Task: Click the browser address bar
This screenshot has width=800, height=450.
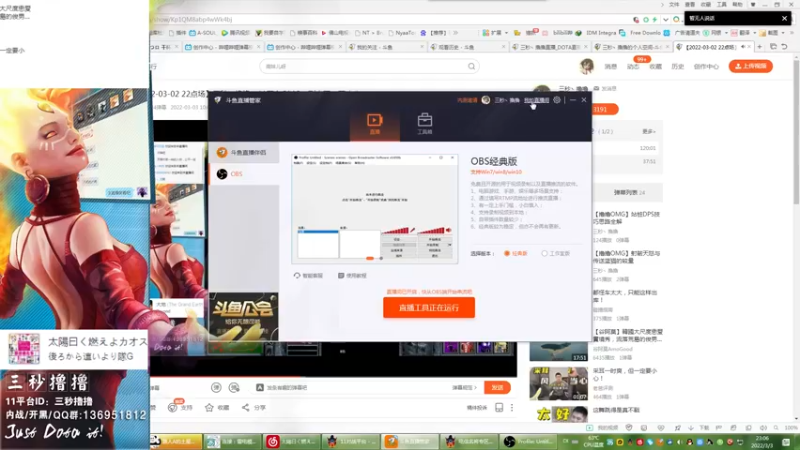Action: (388, 19)
